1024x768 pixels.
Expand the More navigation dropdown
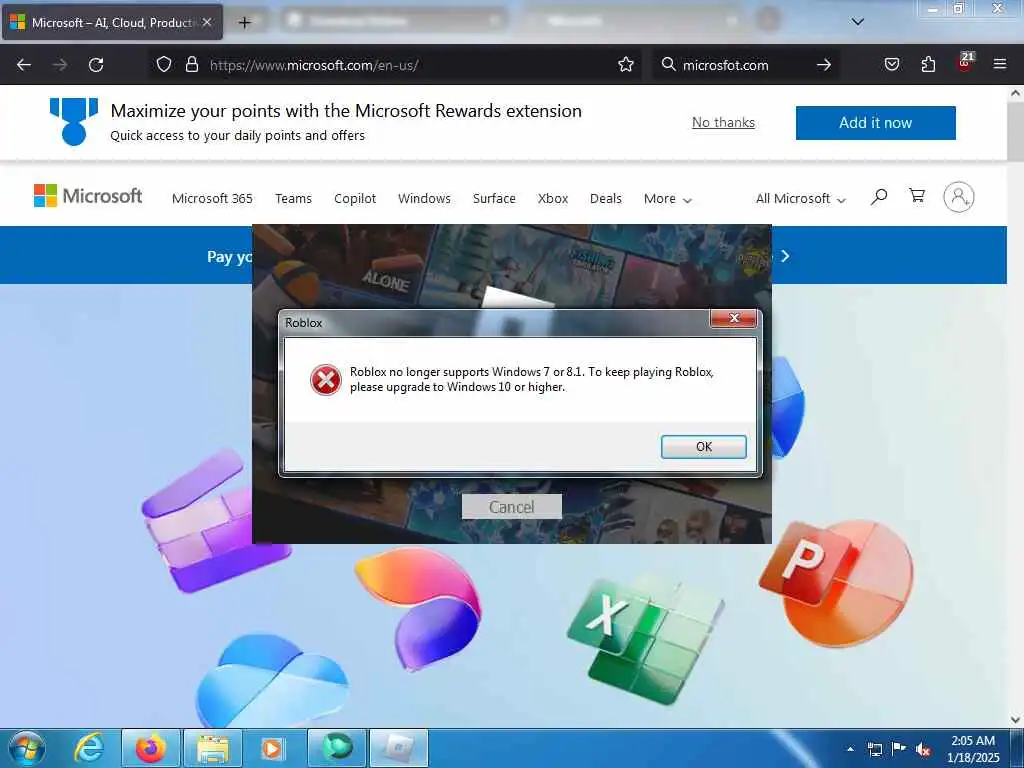point(667,199)
